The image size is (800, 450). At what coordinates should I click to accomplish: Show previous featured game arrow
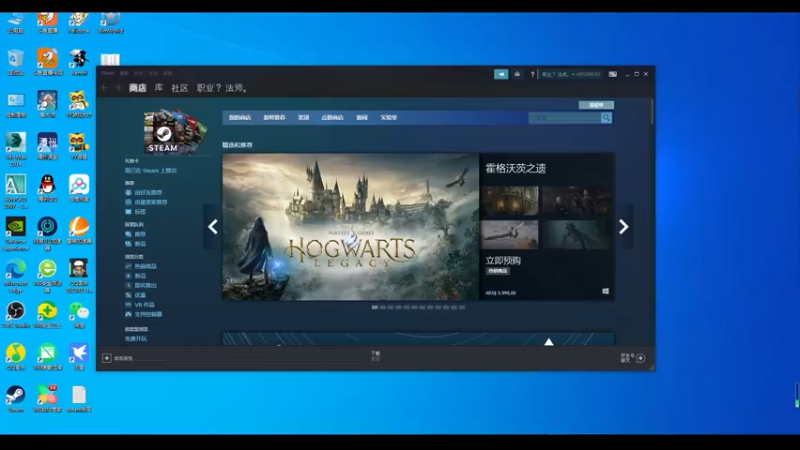(213, 227)
